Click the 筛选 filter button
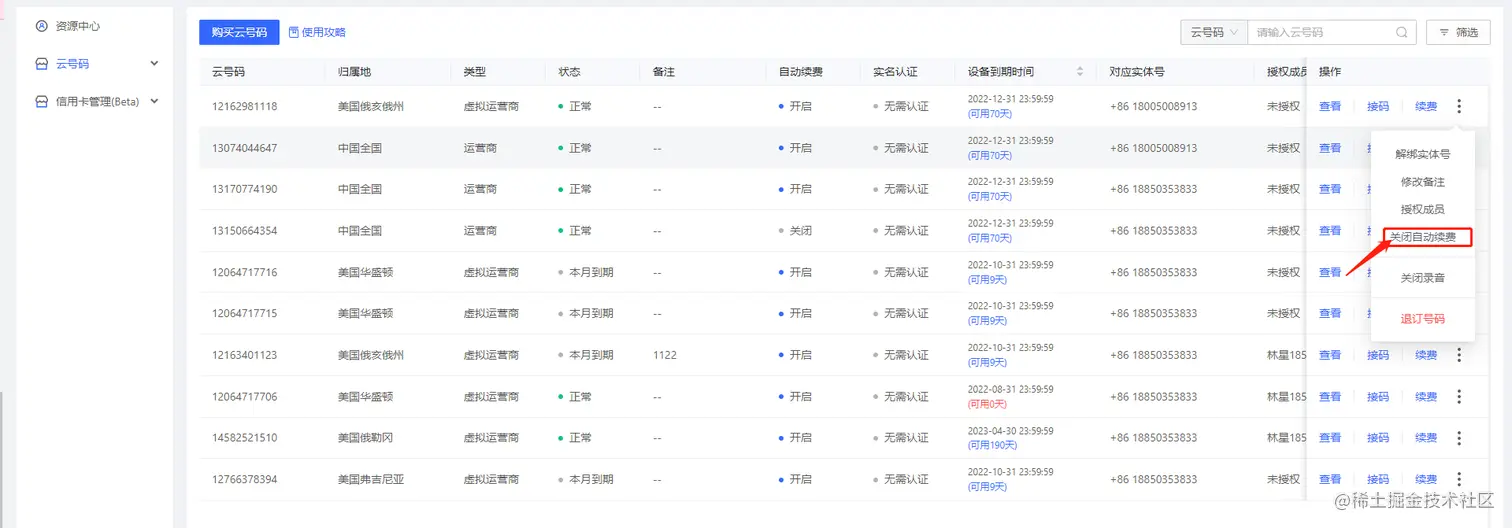Screen dimensions: 1512x528 (x=1458, y=32)
